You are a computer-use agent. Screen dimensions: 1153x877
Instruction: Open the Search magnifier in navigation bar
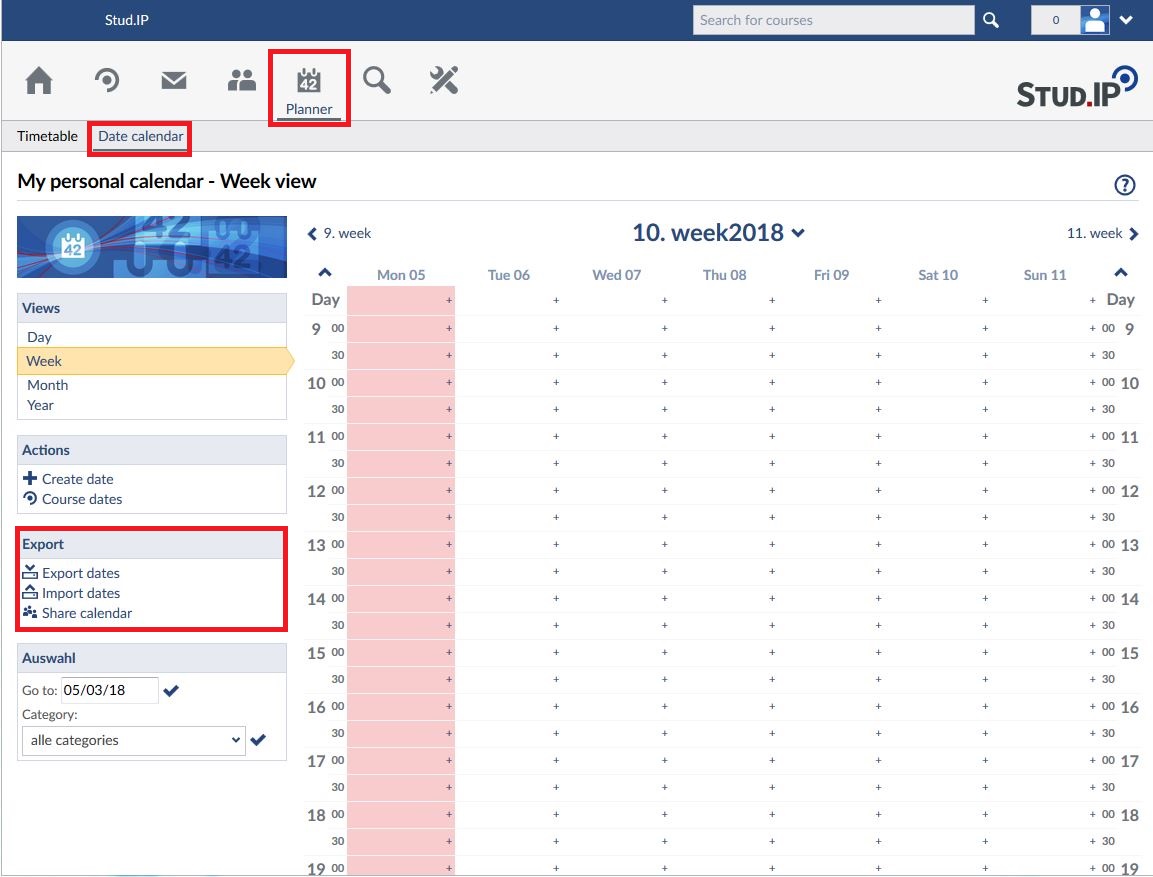click(377, 81)
